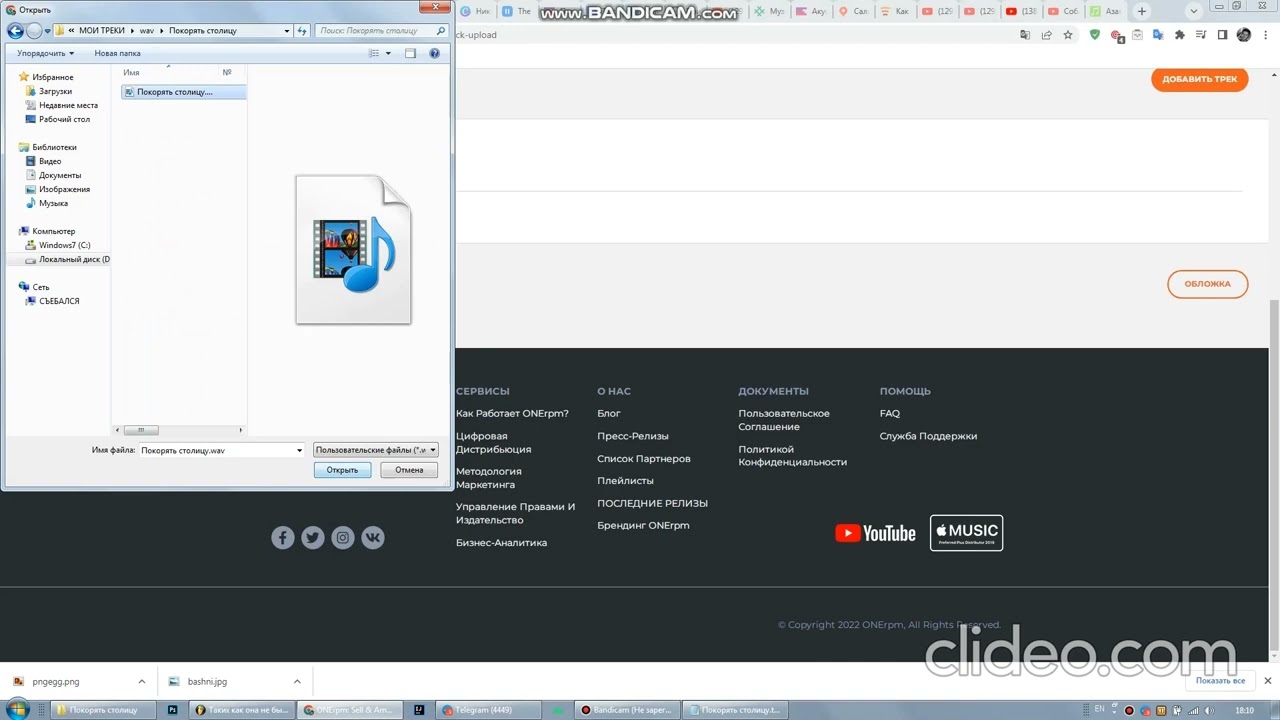Select Музыка library in navigation pane
Screen dimensions: 1280x720
pyautogui.click(x=53, y=203)
